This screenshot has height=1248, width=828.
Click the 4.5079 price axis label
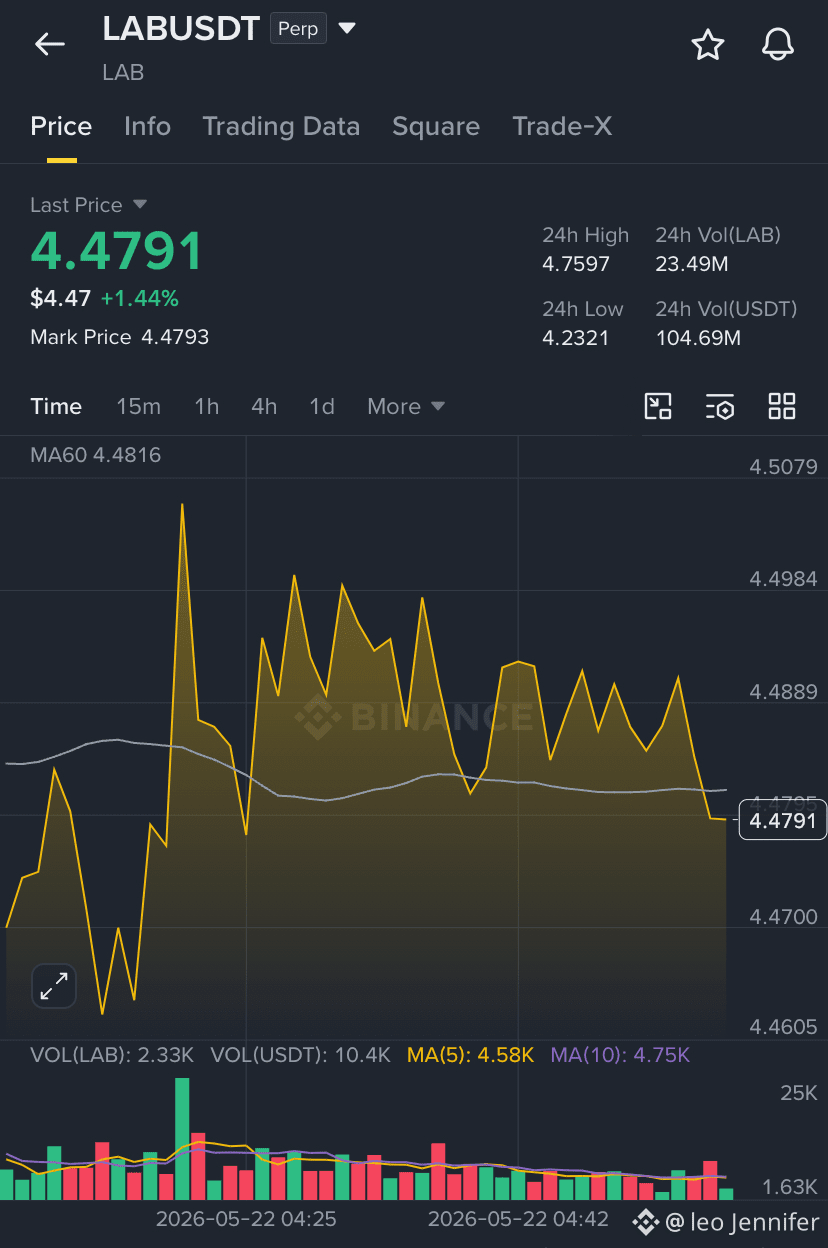[783, 466]
